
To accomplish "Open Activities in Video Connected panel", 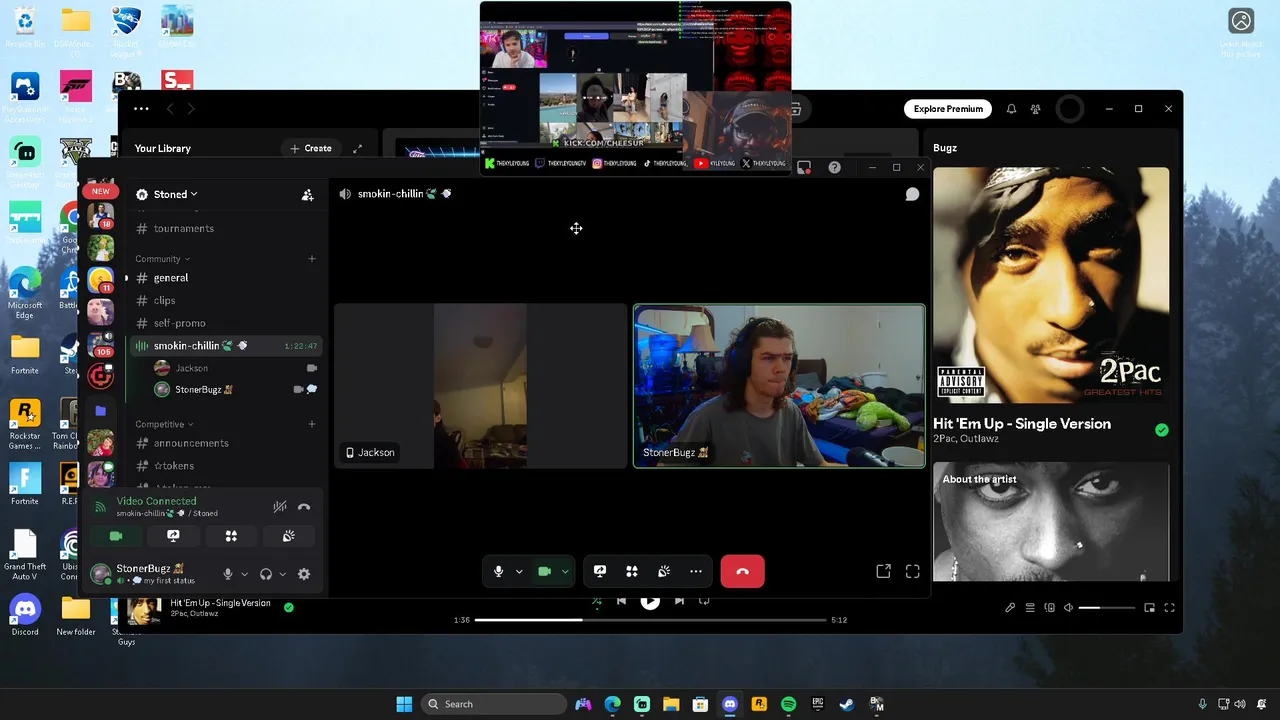I will (x=231, y=536).
